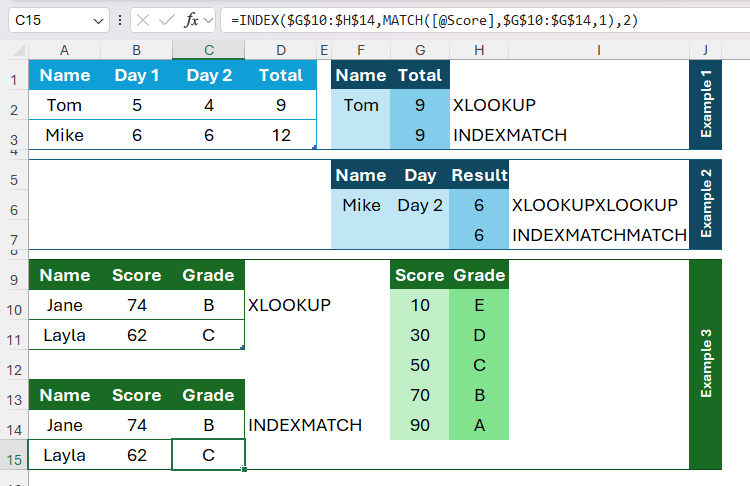Select the INDEXMATCHMATCH label cell

pos(599,235)
